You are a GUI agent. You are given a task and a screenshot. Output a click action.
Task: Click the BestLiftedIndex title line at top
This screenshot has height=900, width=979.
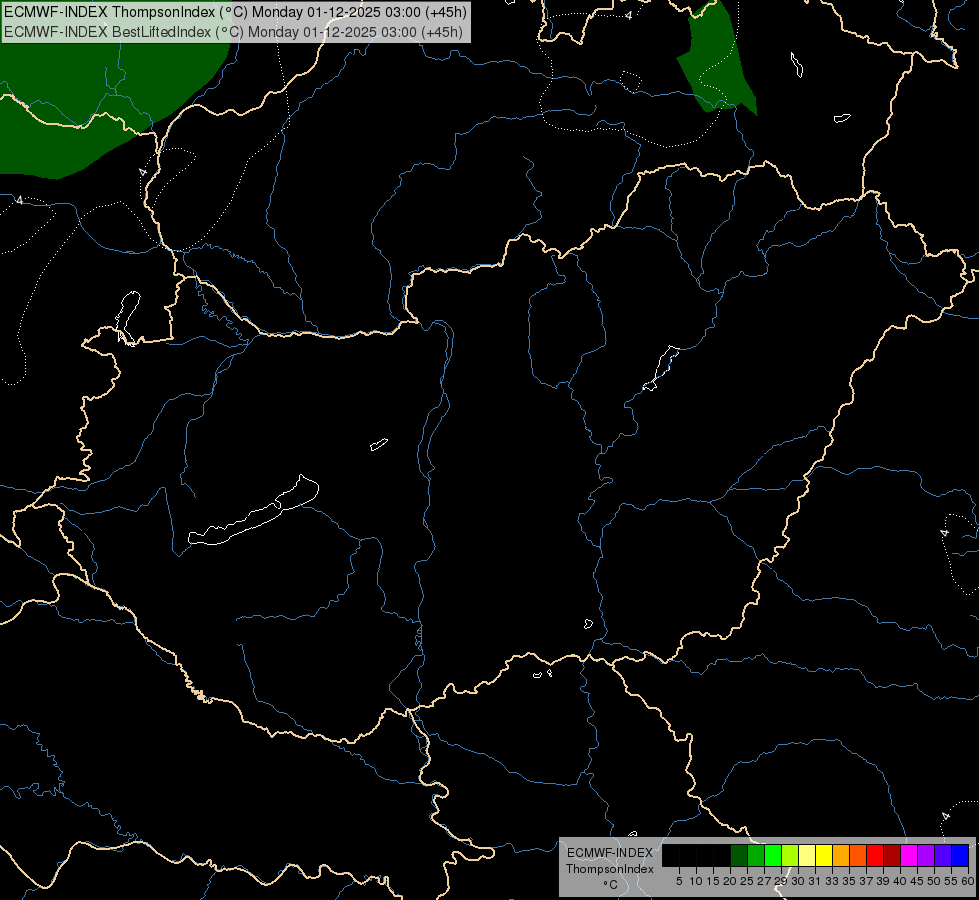pyautogui.click(x=234, y=32)
